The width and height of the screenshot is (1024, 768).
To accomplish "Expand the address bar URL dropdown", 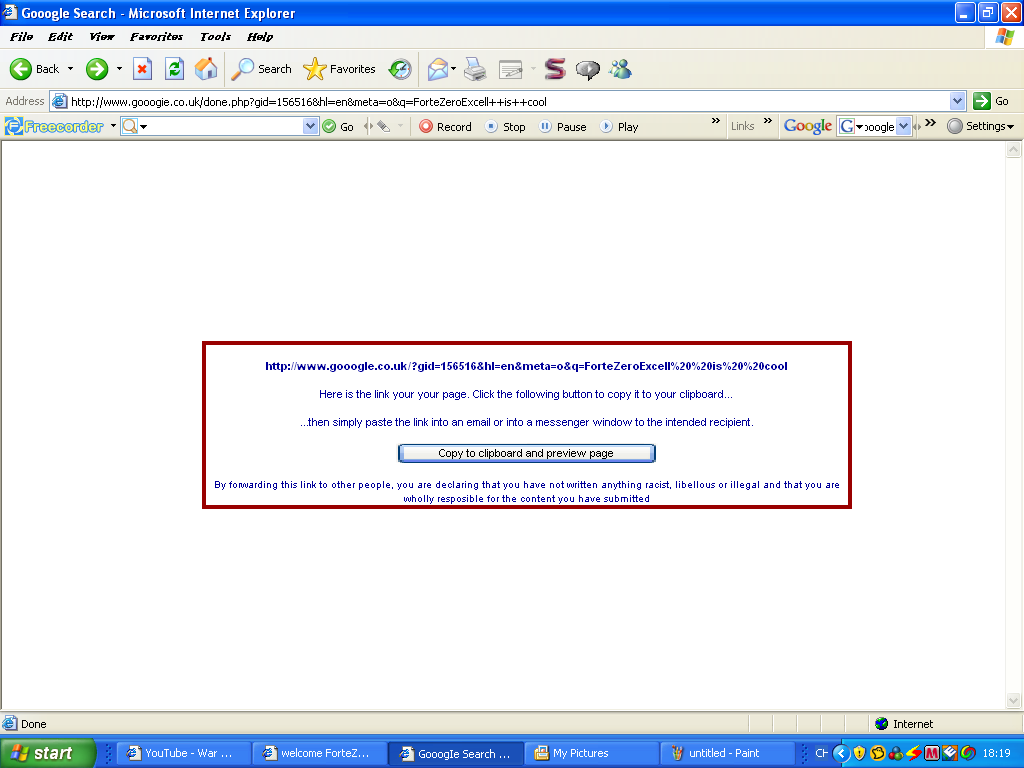I will pyautogui.click(x=957, y=101).
